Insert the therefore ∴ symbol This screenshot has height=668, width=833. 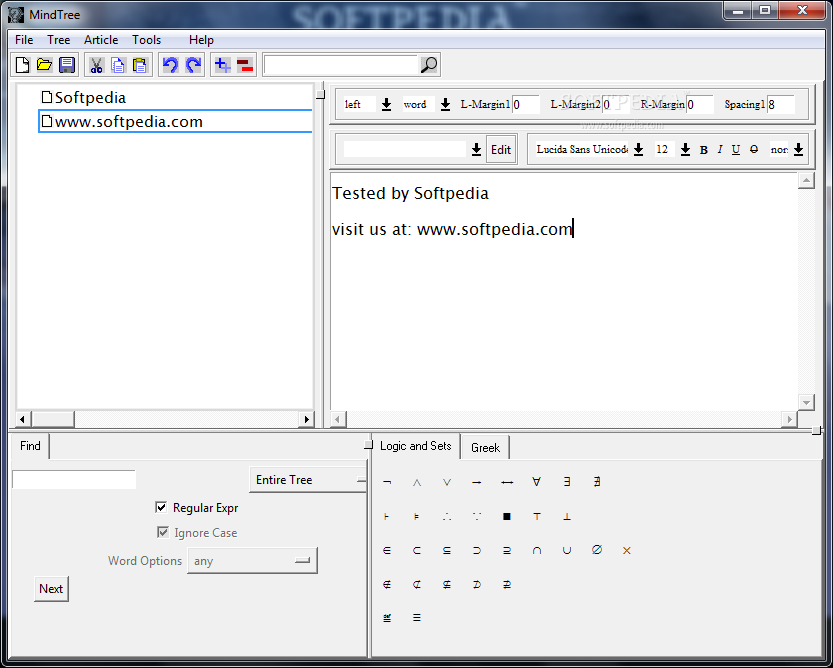447,516
